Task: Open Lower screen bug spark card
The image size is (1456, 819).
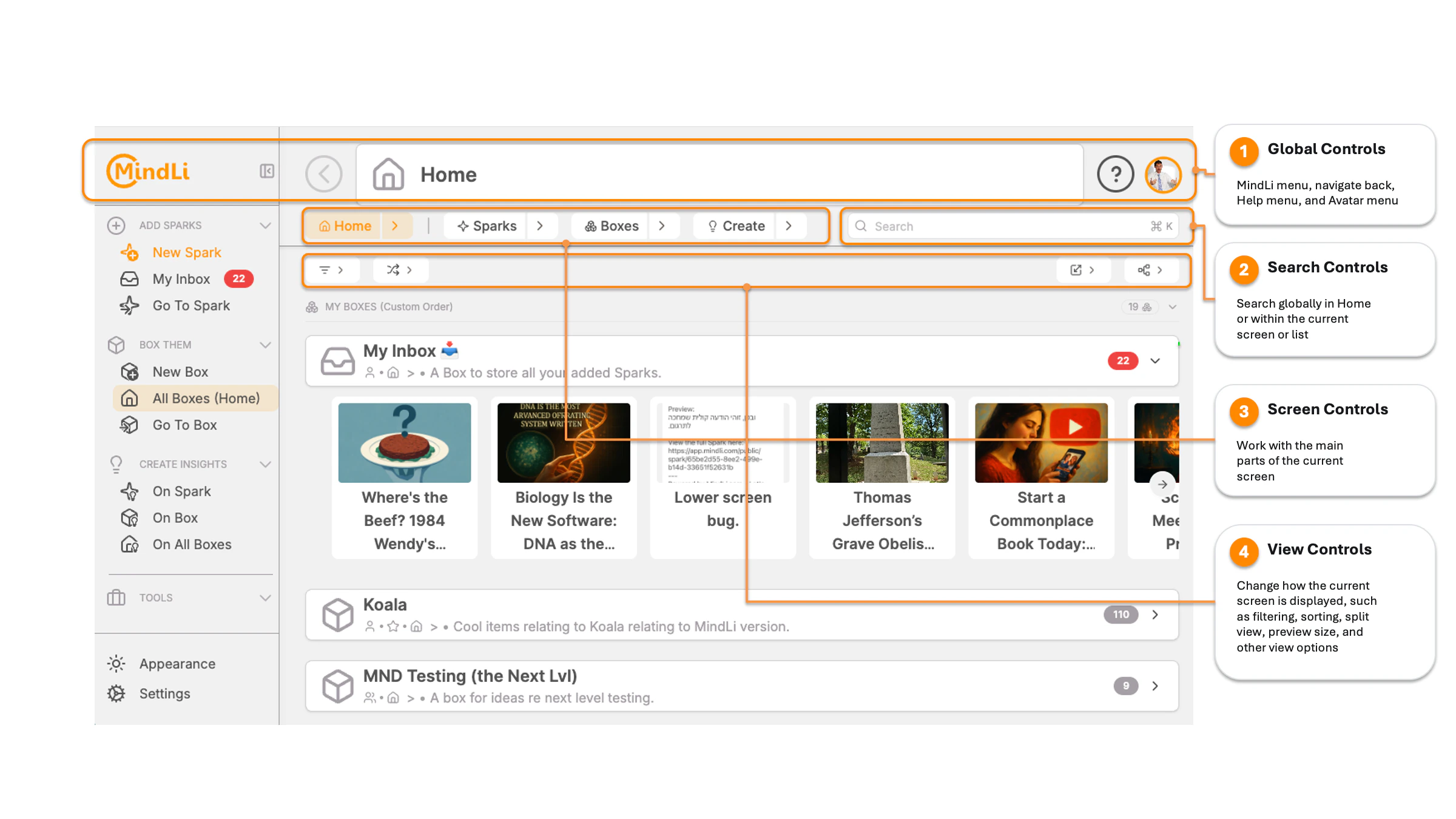Action: tap(723, 477)
